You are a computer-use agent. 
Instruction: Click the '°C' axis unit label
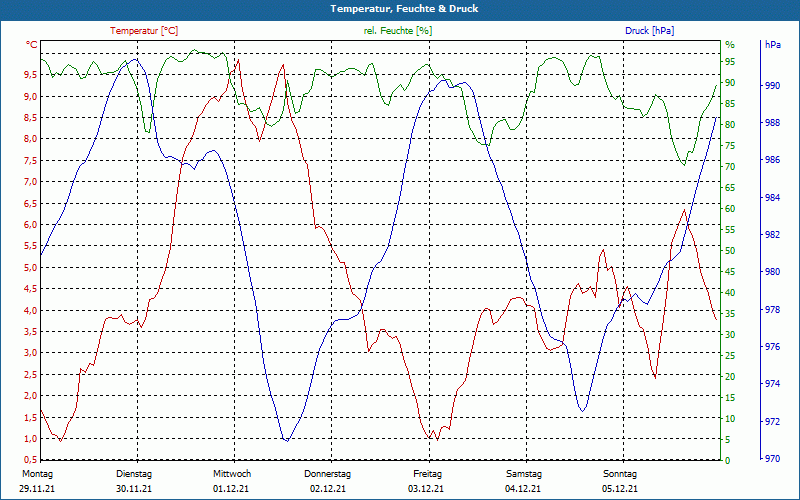[x=32, y=45]
